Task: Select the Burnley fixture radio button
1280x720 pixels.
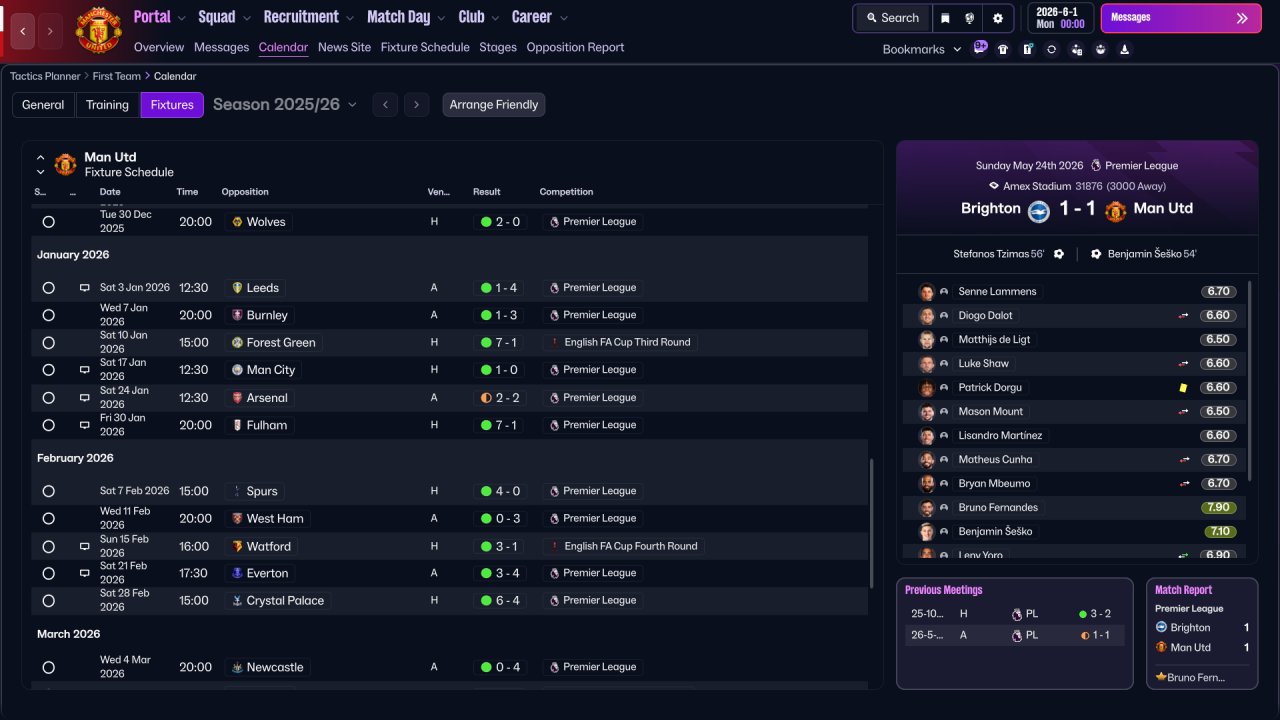Action: click(x=48, y=315)
